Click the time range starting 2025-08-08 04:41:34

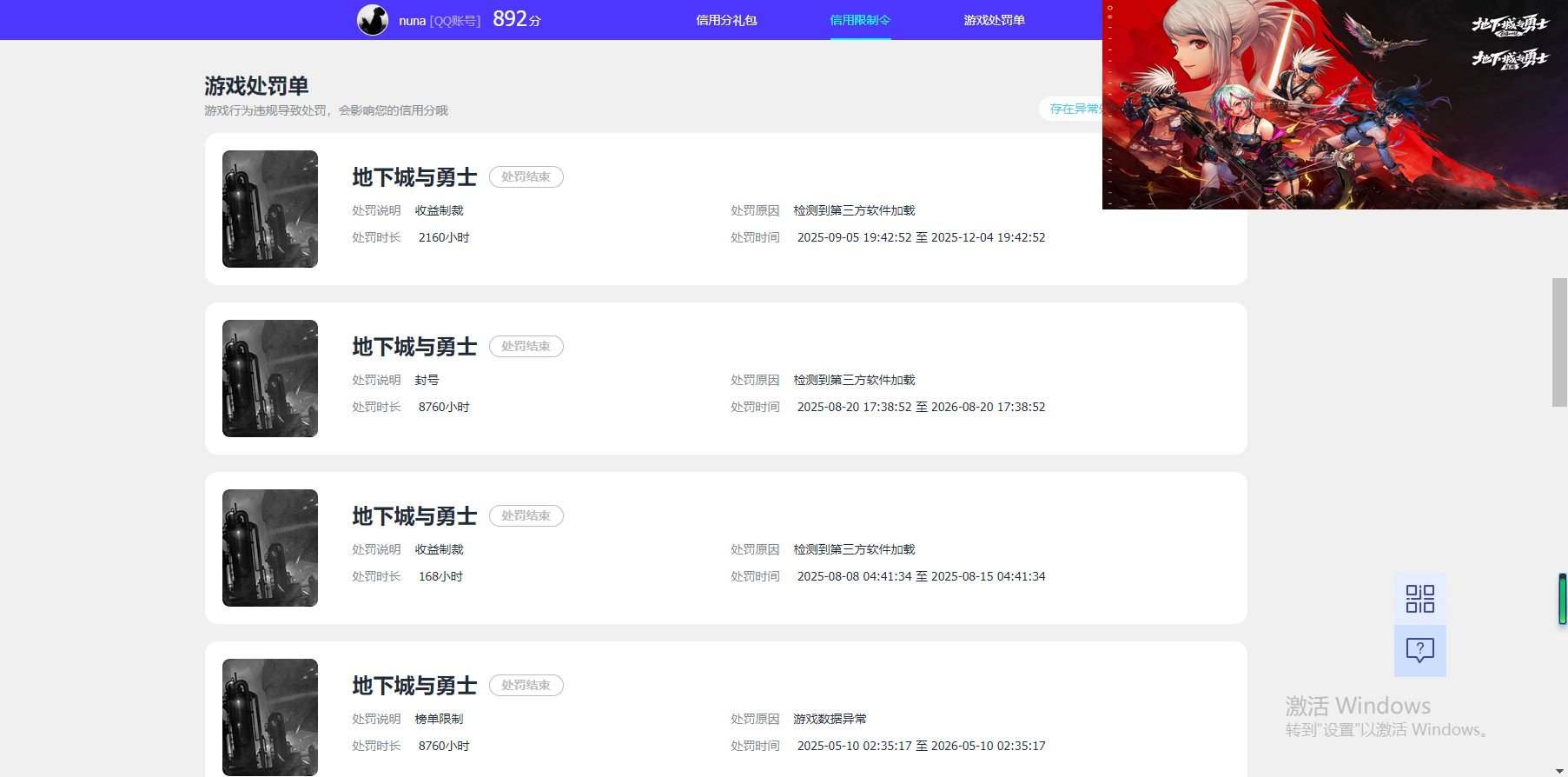pos(921,576)
